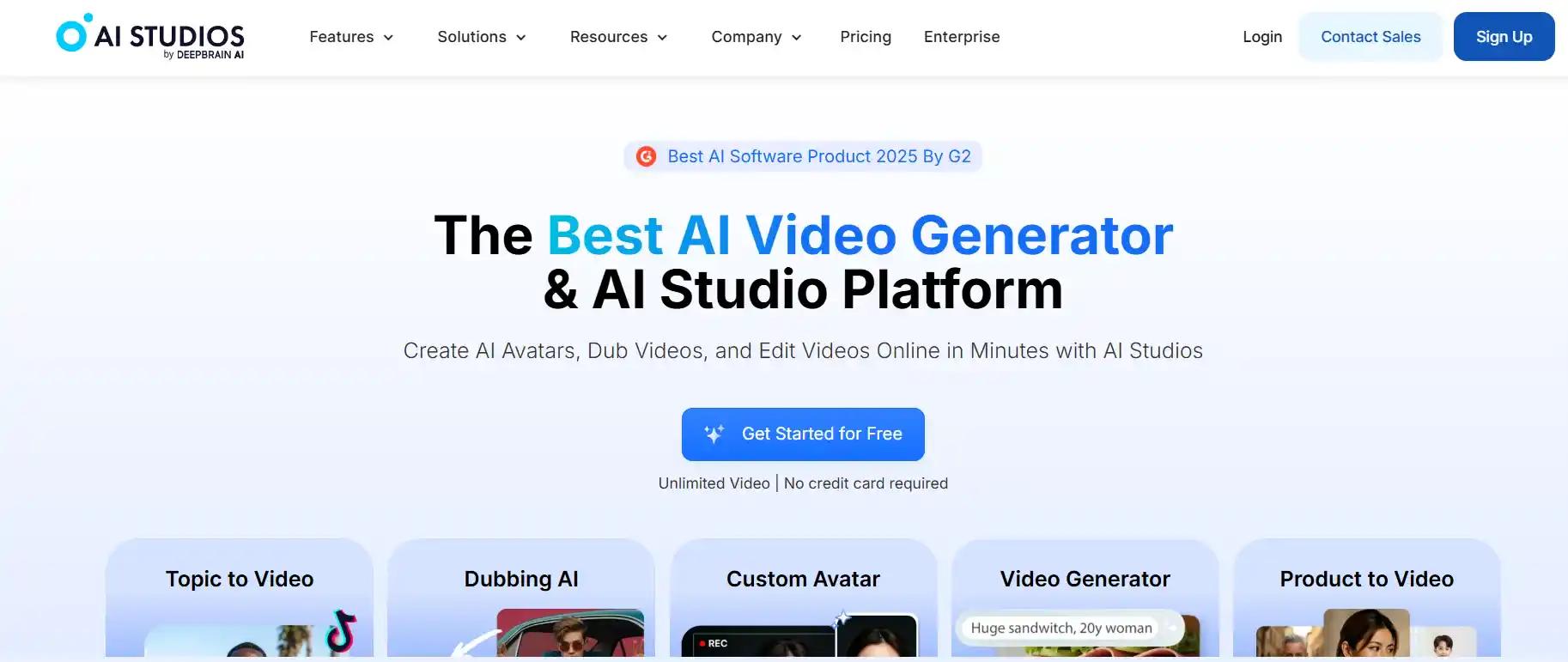
Task: Click the "by DEEPBRAIN AI" logo caption
Action: (204, 54)
